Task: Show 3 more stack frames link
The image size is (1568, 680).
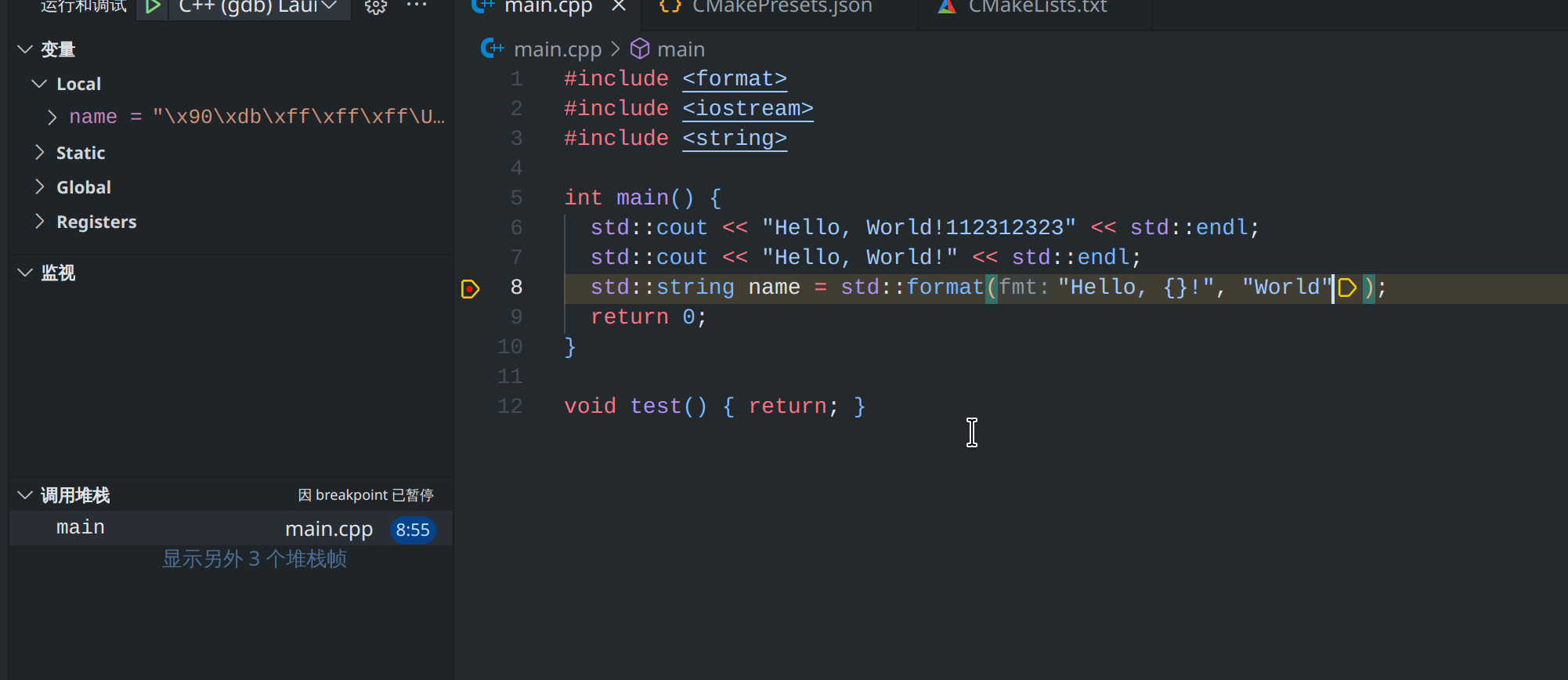Action: coord(254,559)
